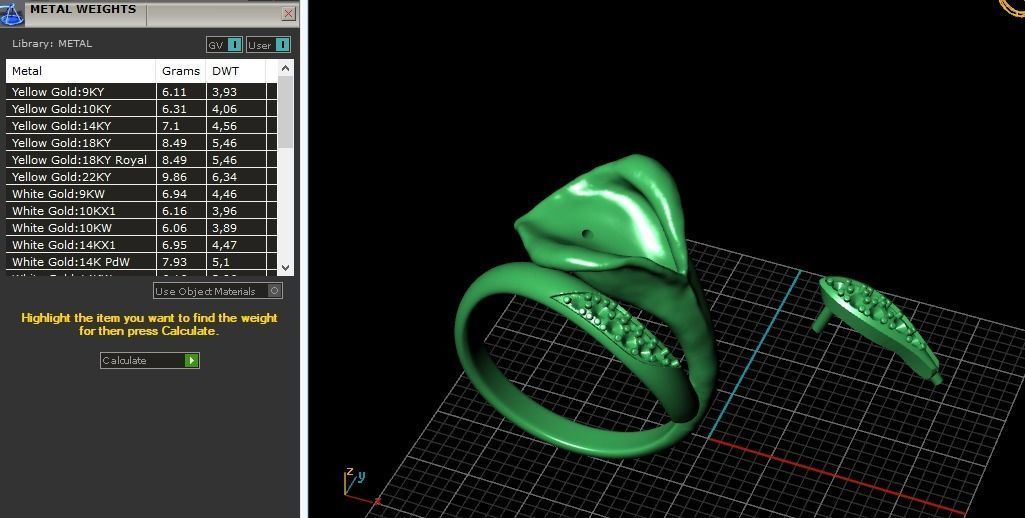Click the DWT column header
1025x518 pixels.
(235, 71)
